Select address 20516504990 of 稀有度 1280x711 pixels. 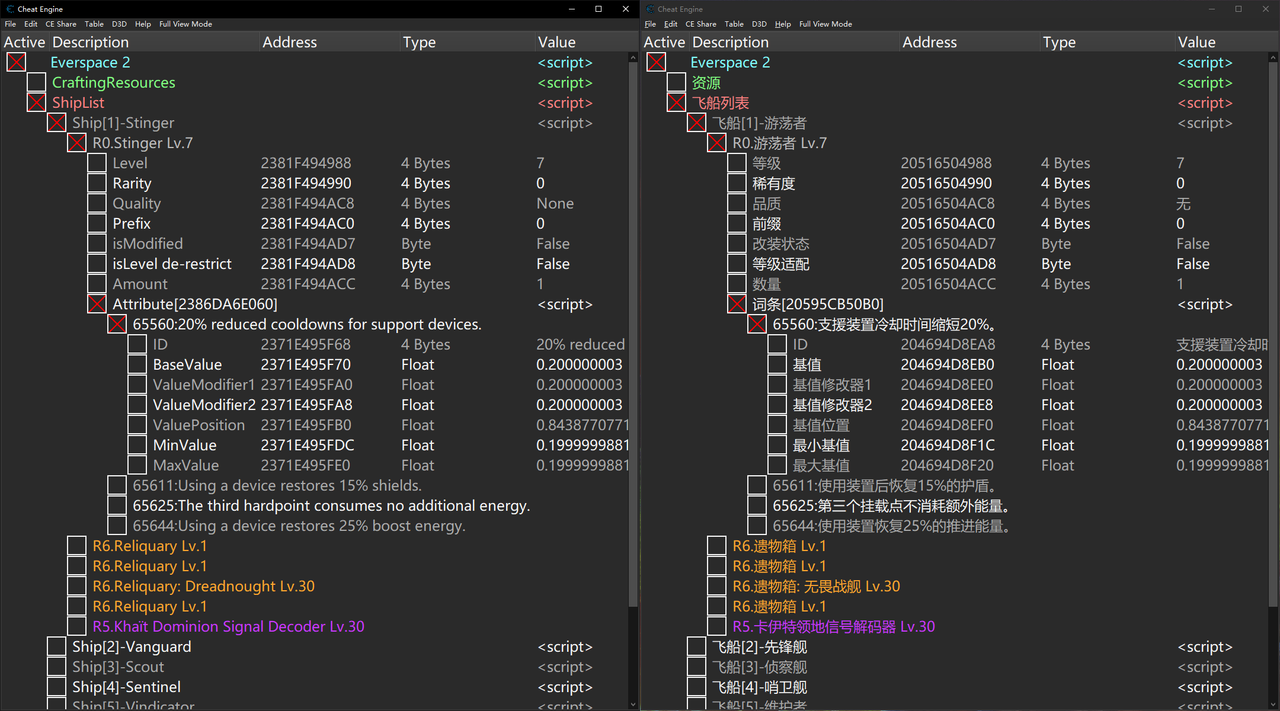946,183
